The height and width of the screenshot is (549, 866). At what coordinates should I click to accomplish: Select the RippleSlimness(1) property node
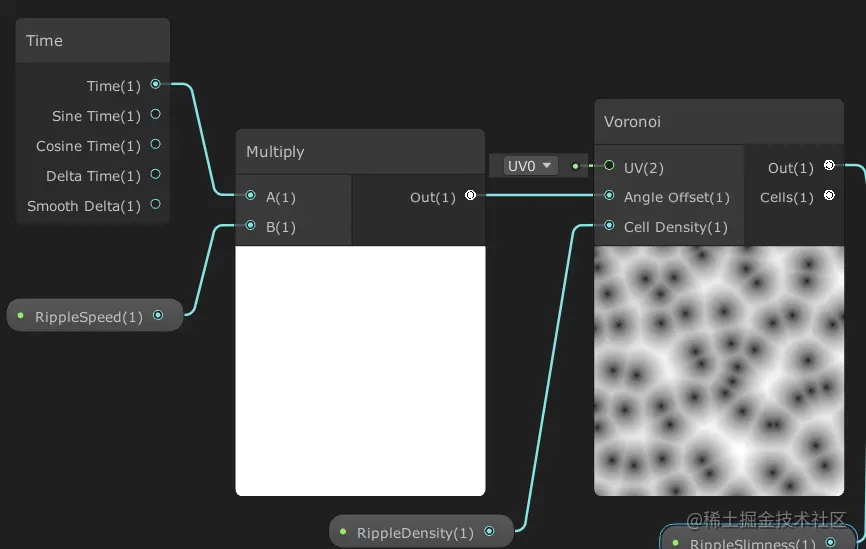(x=759, y=537)
